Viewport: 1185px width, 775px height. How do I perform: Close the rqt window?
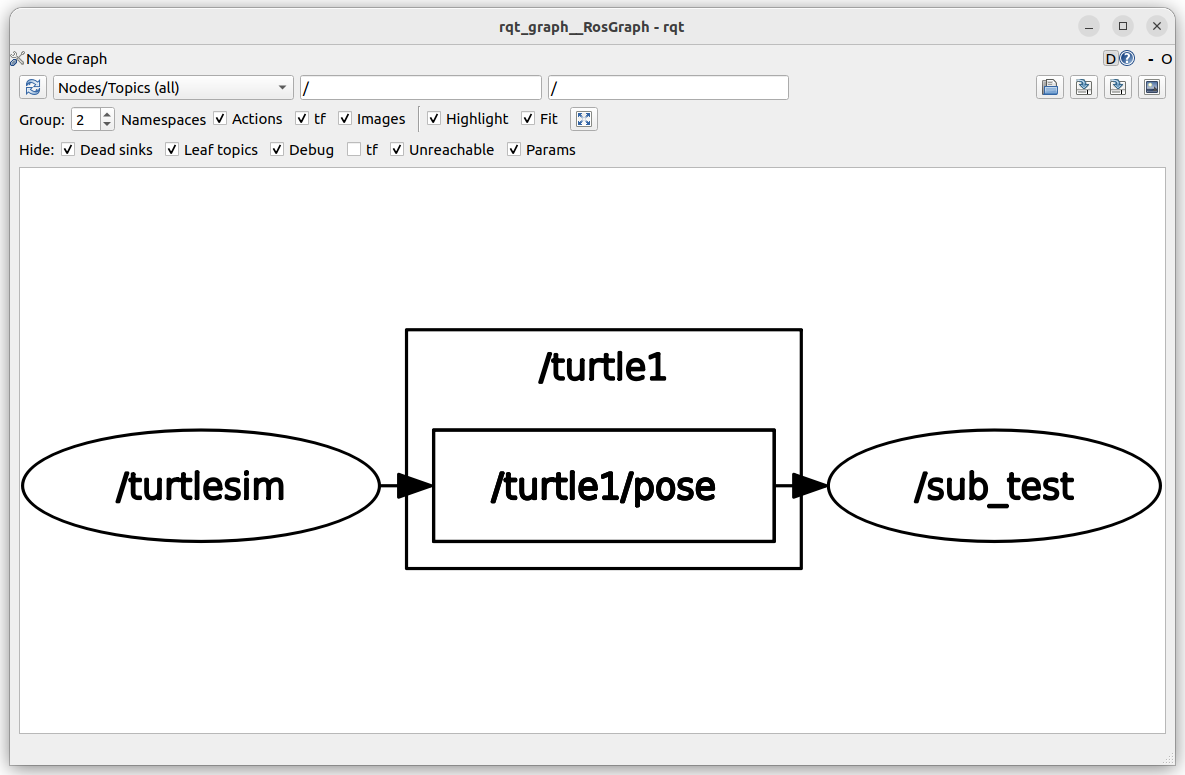point(1157,26)
